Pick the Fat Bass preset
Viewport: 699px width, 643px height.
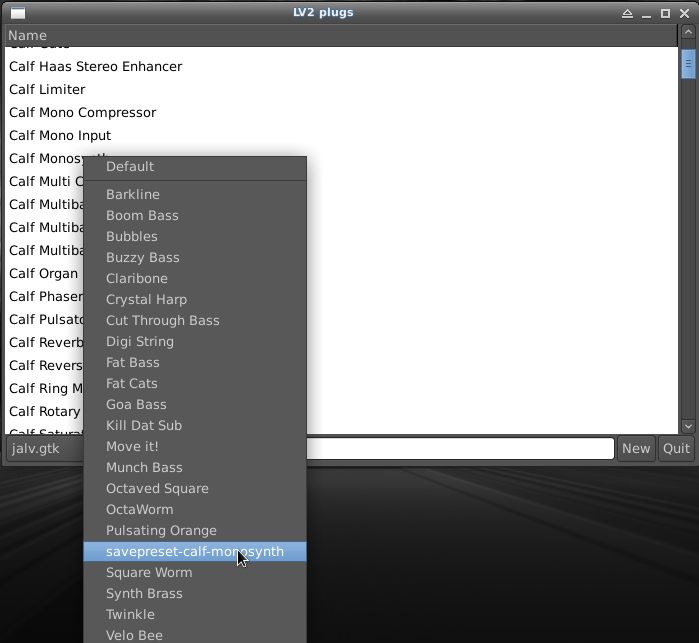click(195, 362)
